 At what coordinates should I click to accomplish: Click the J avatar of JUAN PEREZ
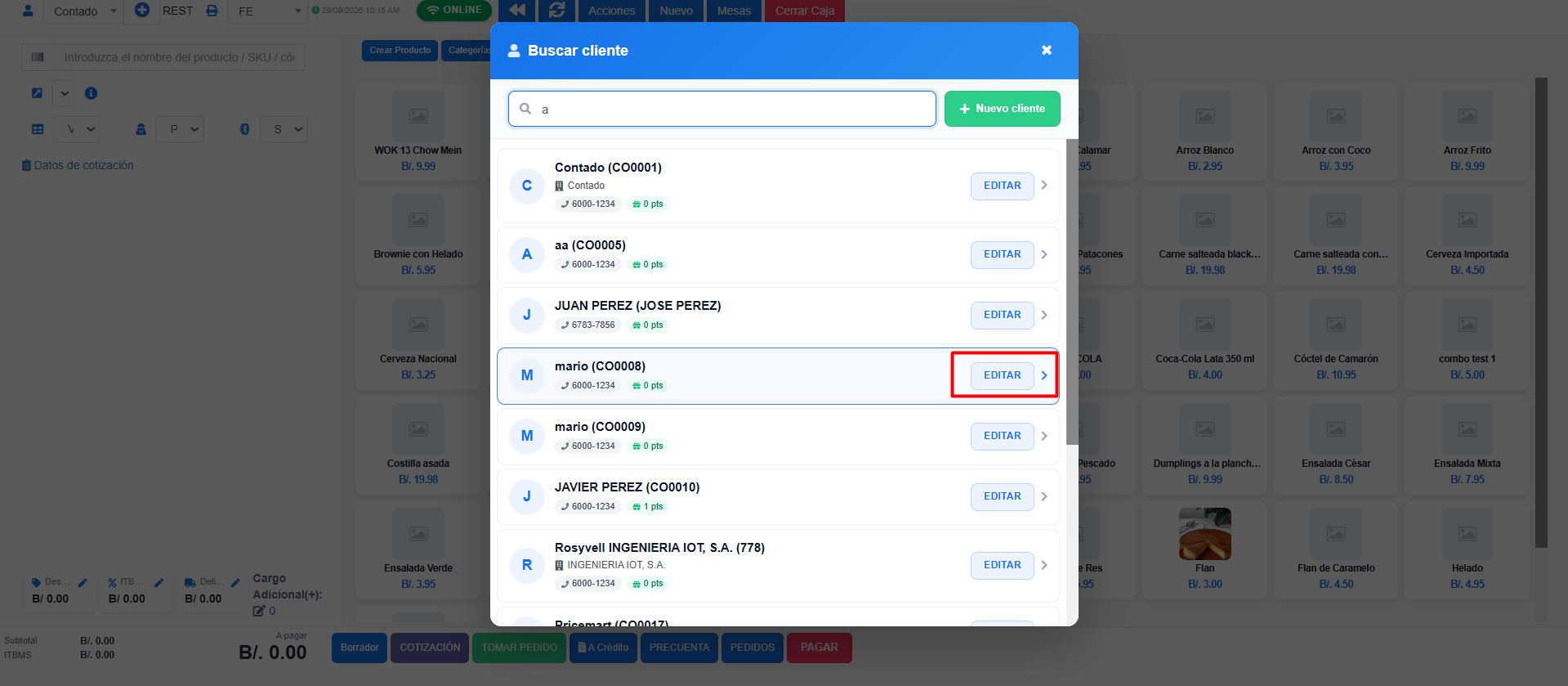(x=527, y=315)
